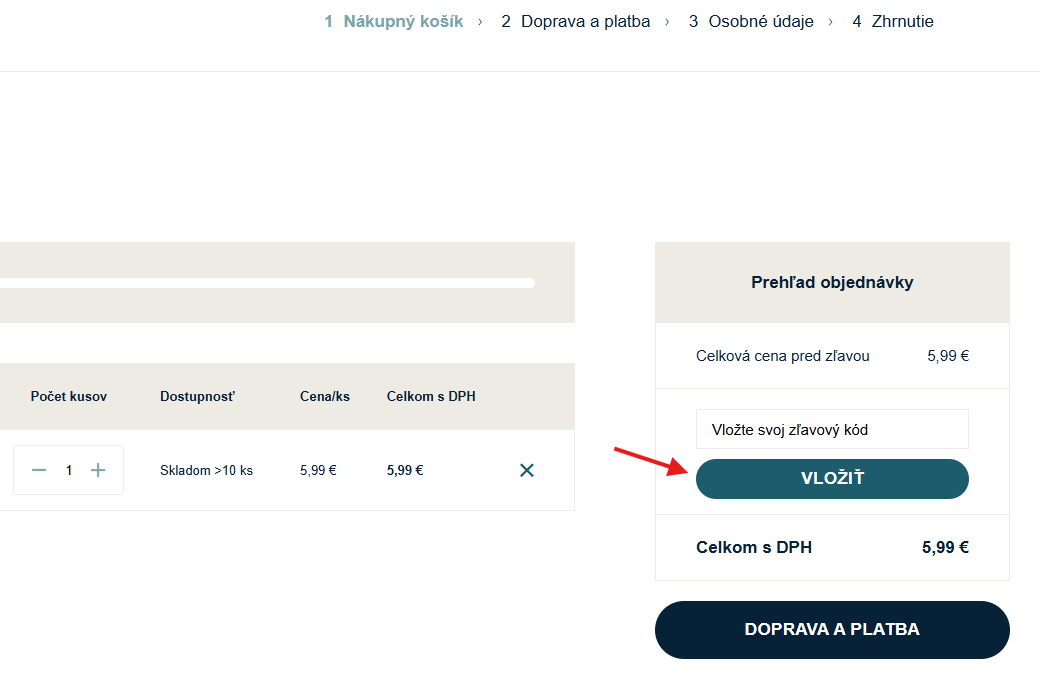Decrease item quantity with minus icon

(x=39, y=470)
